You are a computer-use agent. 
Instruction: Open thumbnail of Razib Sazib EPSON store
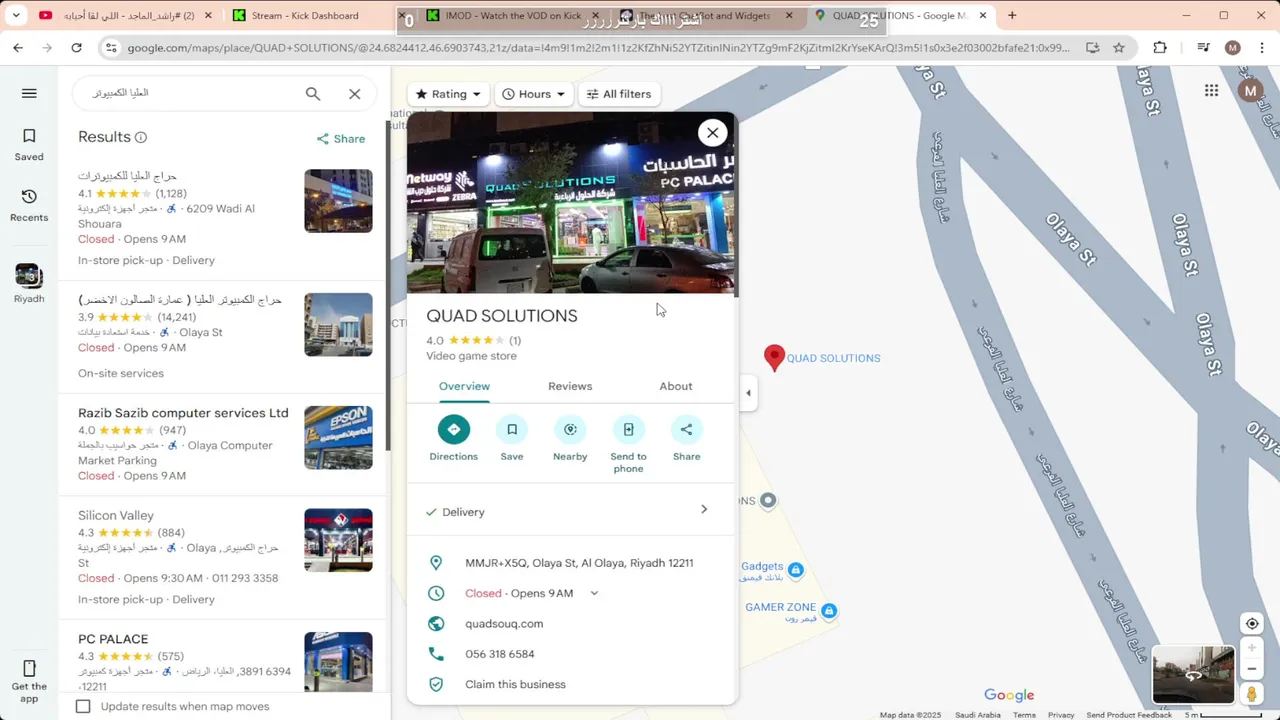[x=338, y=437]
